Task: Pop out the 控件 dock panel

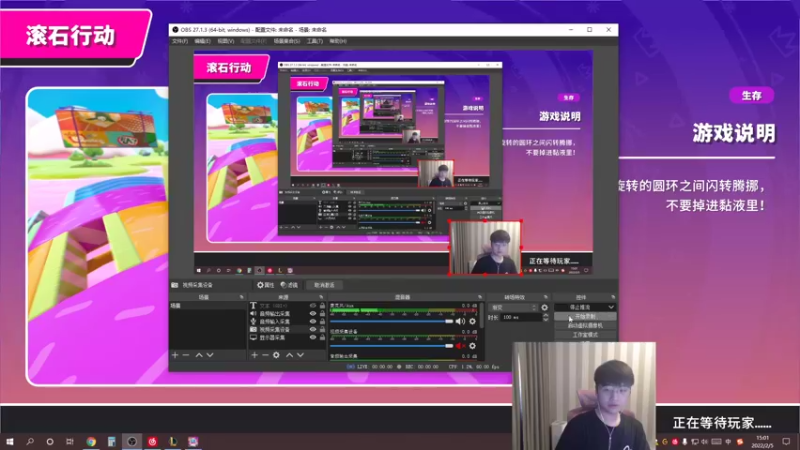Action: pos(613,297)
